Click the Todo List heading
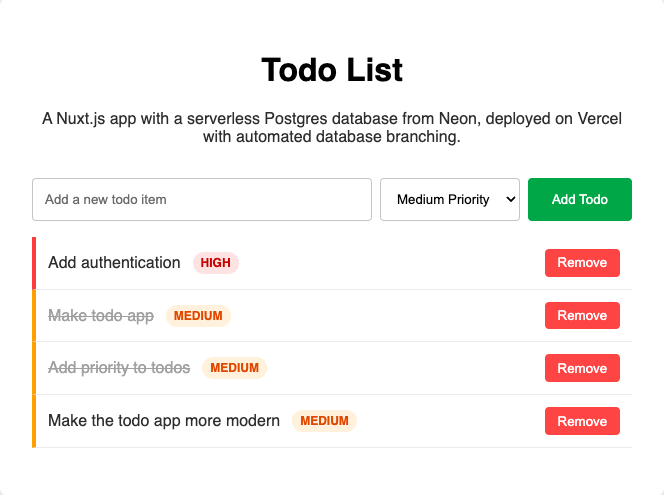This screenshot has width=664, height=495. pos(332,70)
